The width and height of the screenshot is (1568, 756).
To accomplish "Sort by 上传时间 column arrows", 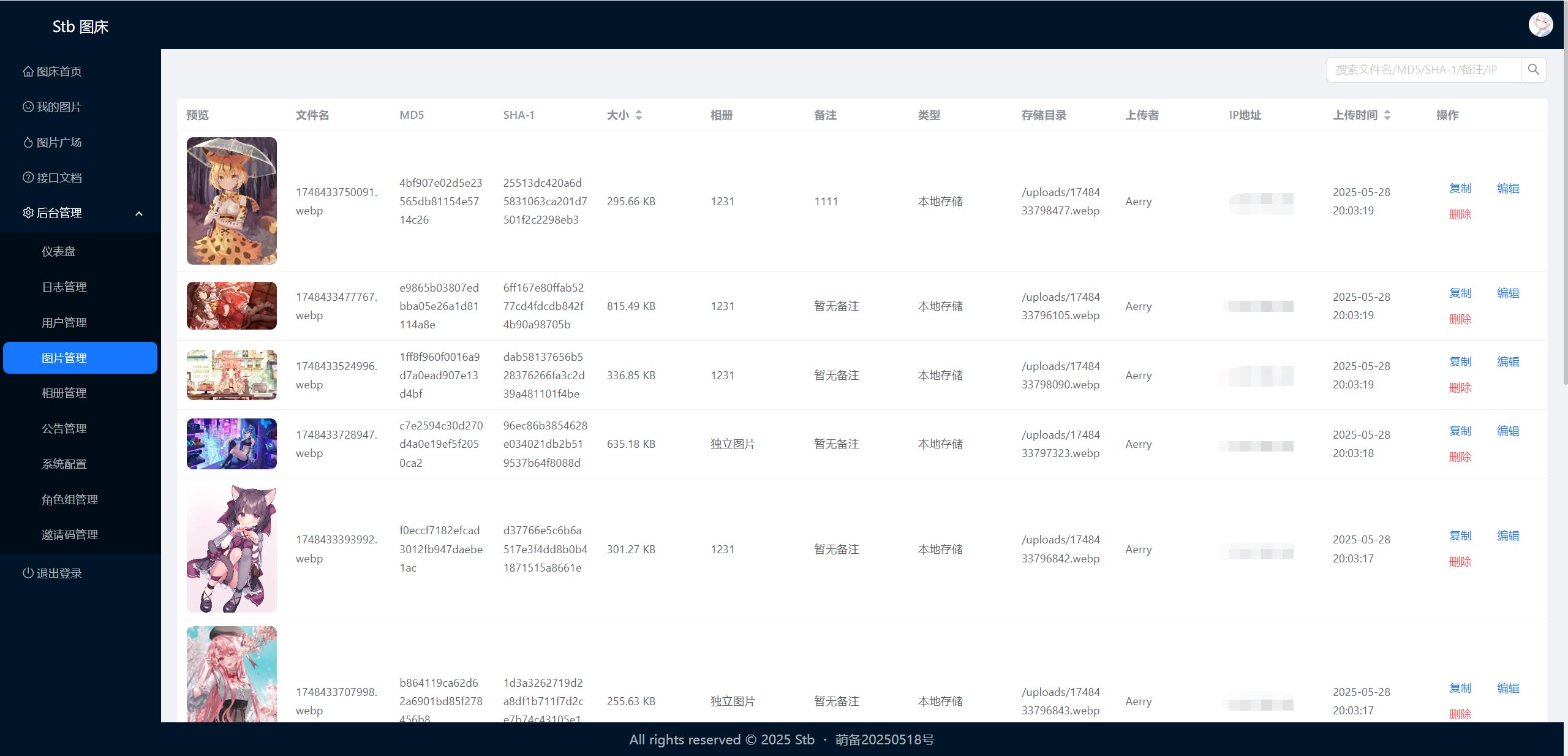I will (x=1387, y=115).
